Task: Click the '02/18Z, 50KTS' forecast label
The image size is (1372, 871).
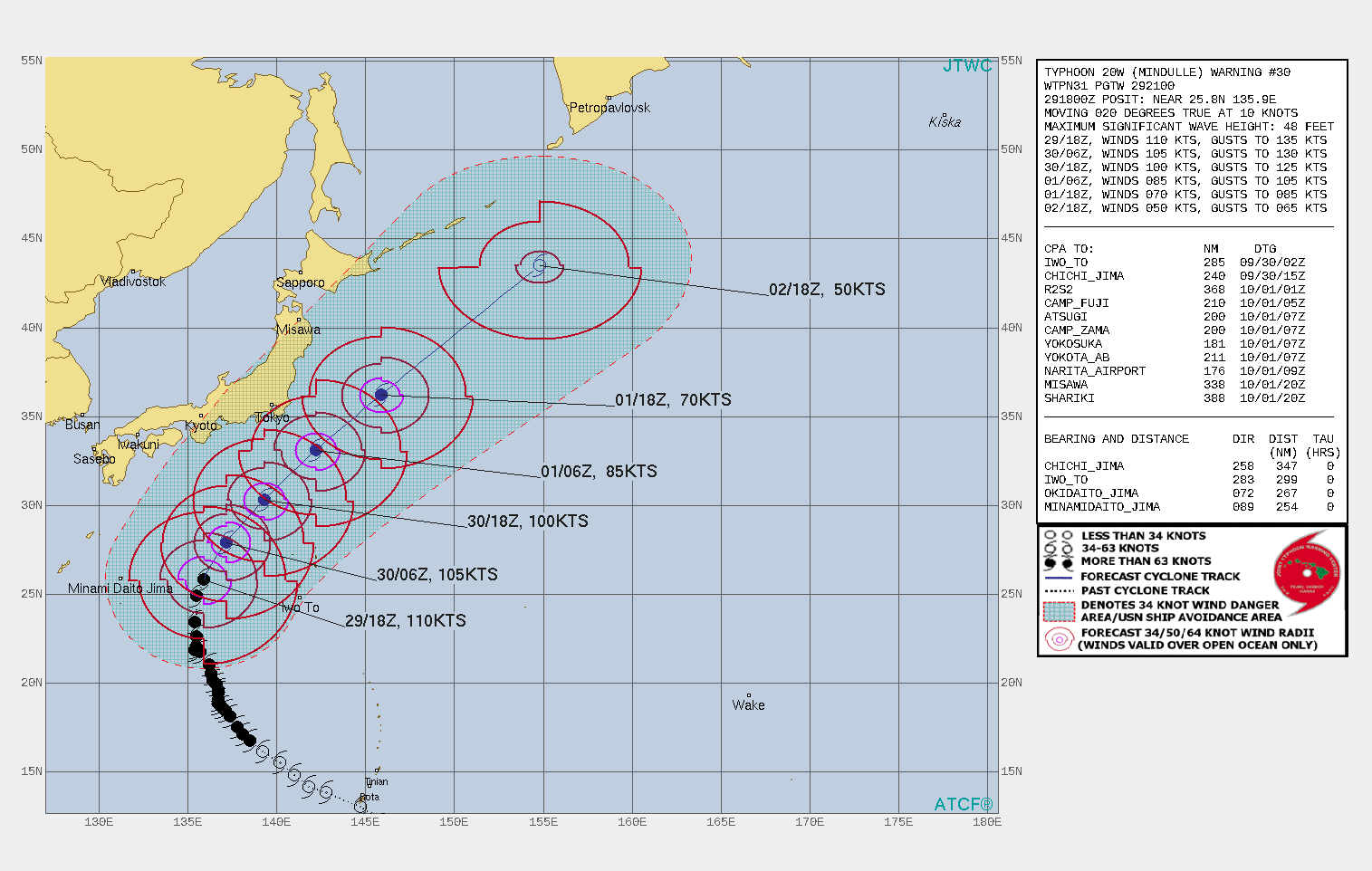Action: [827, 290]
